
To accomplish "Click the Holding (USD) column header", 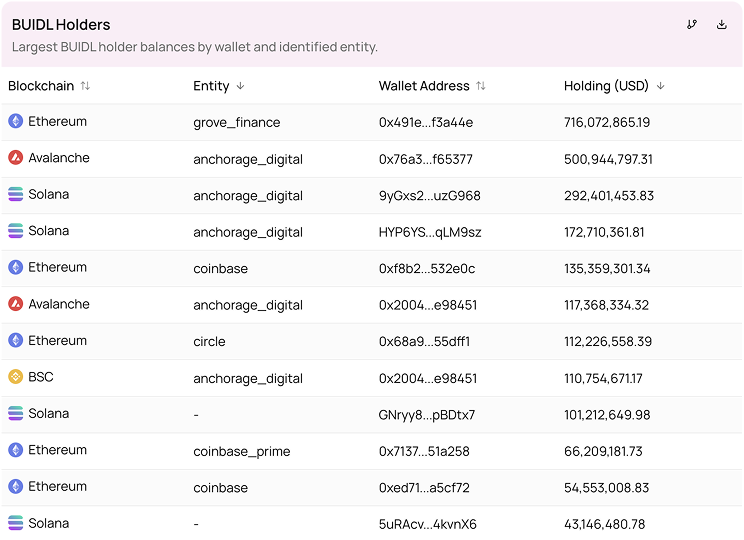I will tap(606, 86).
